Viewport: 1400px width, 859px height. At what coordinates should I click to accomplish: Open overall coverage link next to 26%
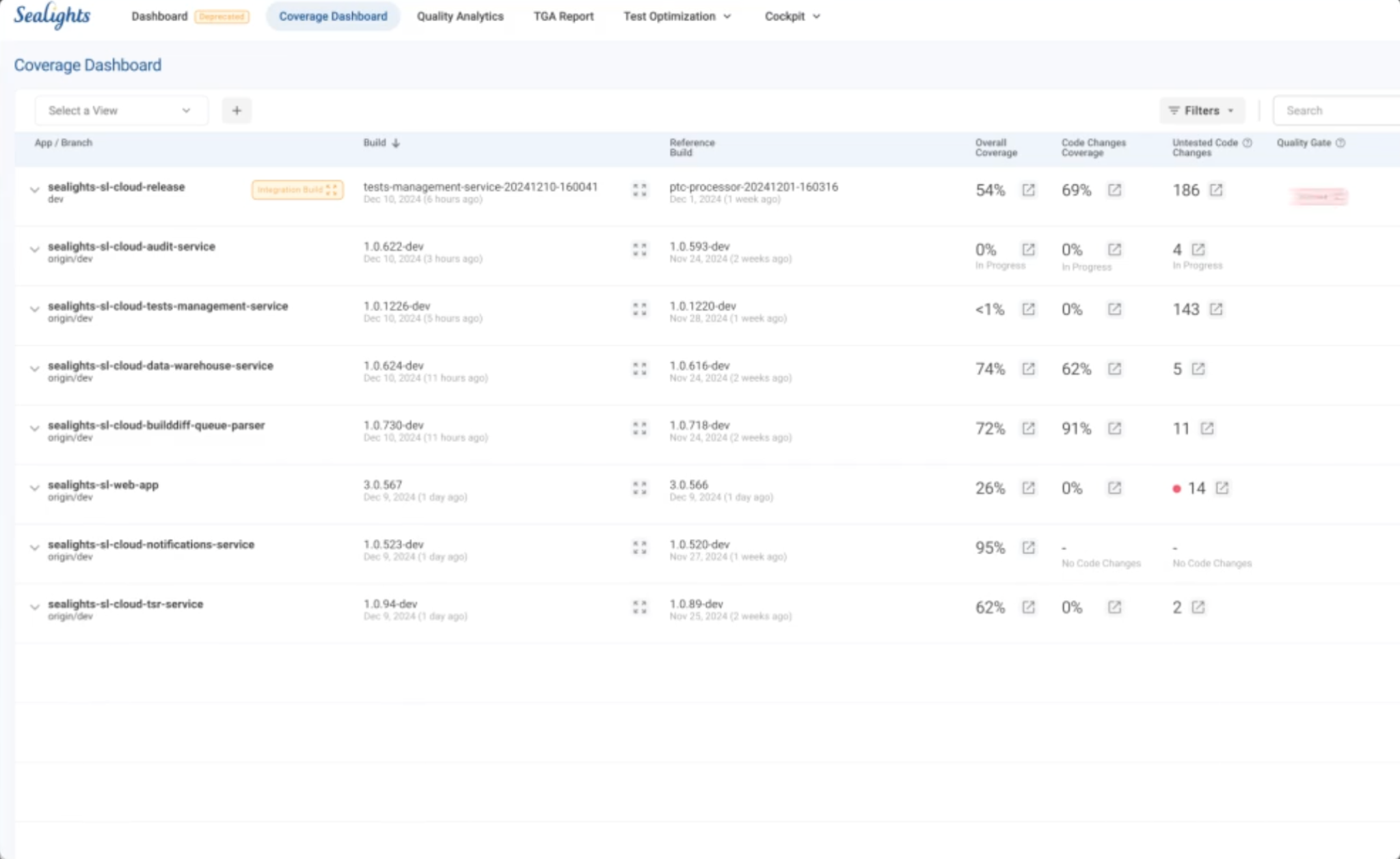point(1028,488)
